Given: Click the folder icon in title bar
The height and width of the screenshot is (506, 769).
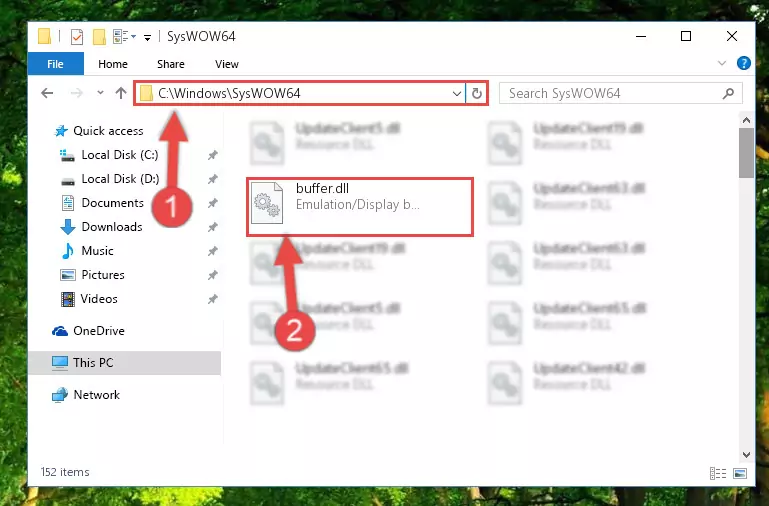Looking at the screenshot, I should coord(44,36).
